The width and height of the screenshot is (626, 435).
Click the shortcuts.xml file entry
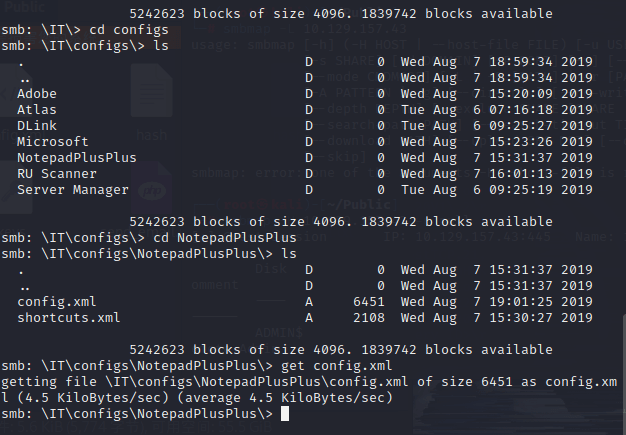pos(68,318)
